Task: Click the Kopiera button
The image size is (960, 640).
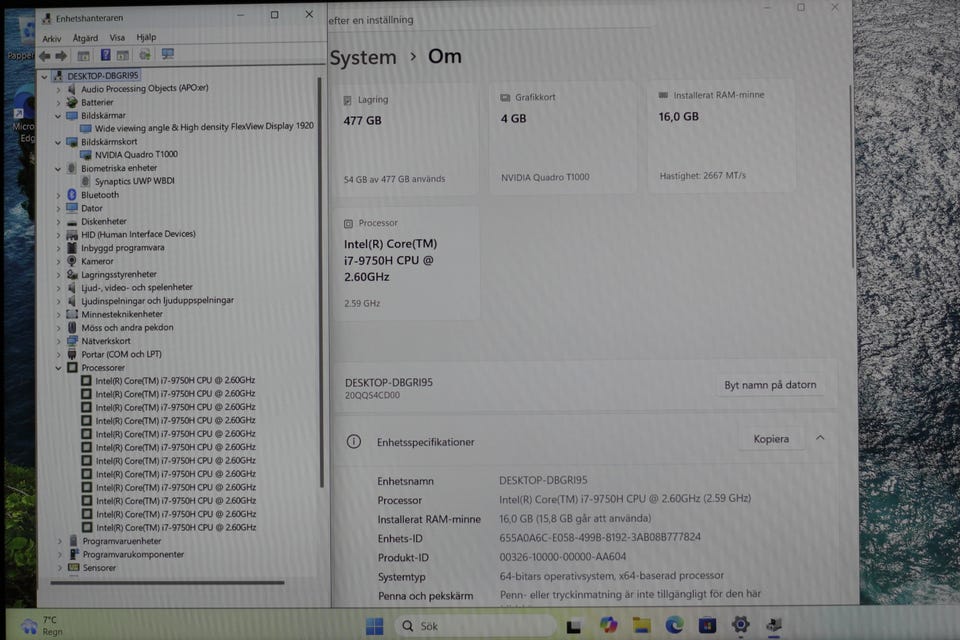Action: 771,439
